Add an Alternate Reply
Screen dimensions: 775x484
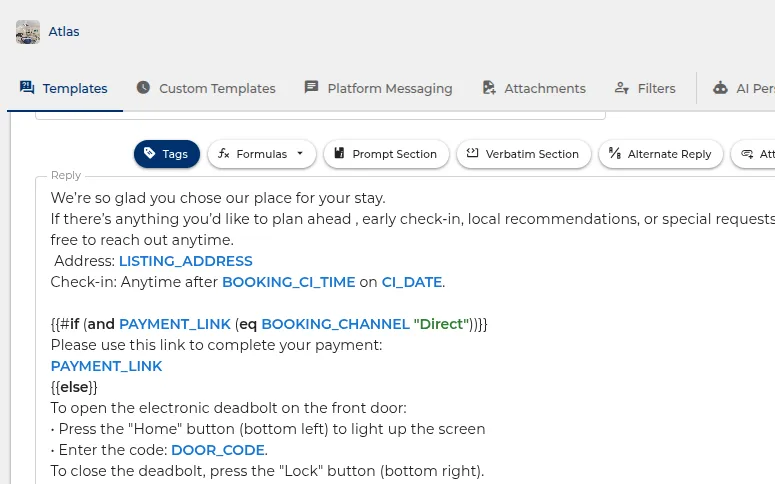[x=661, y=154]
